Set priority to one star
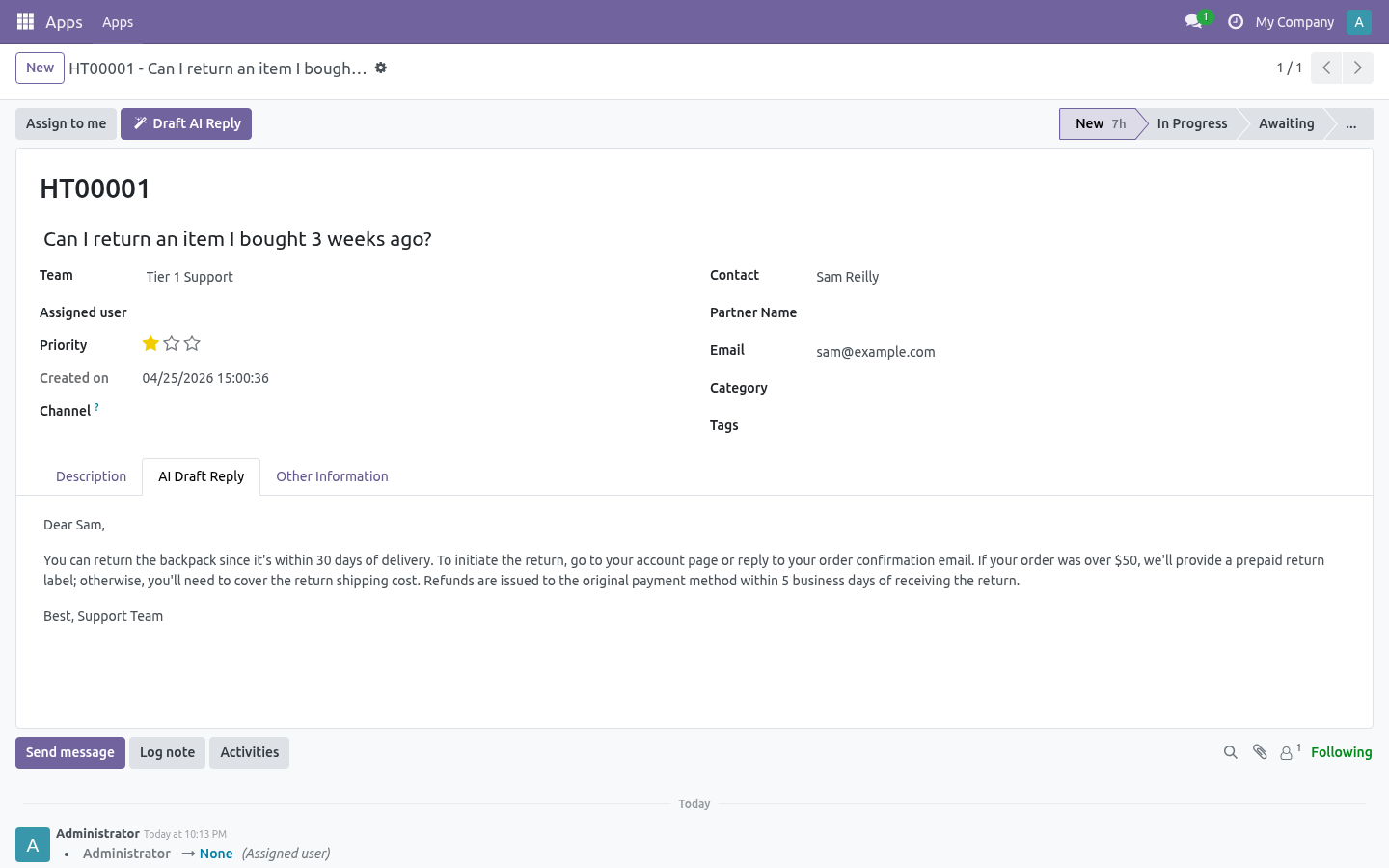This screenshot has width=1389, height=868. point(150,343)
